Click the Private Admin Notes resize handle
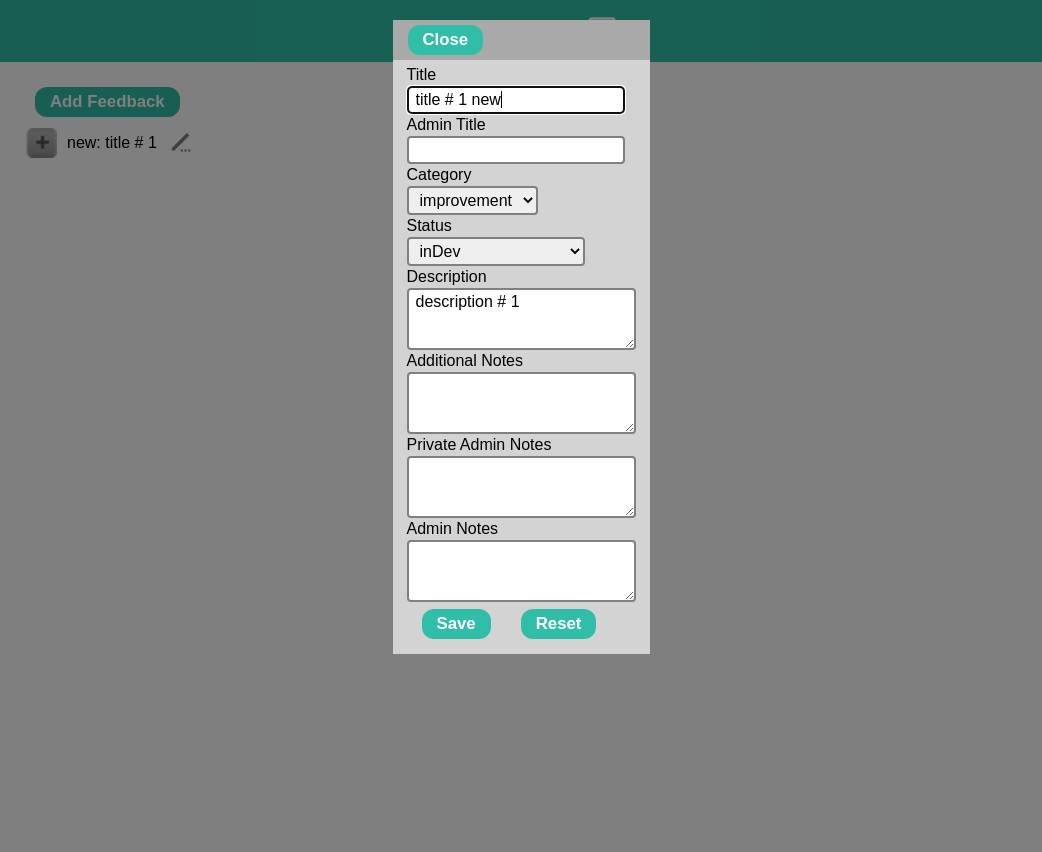Screen dimensions: 1042x852 pos(629,511)
